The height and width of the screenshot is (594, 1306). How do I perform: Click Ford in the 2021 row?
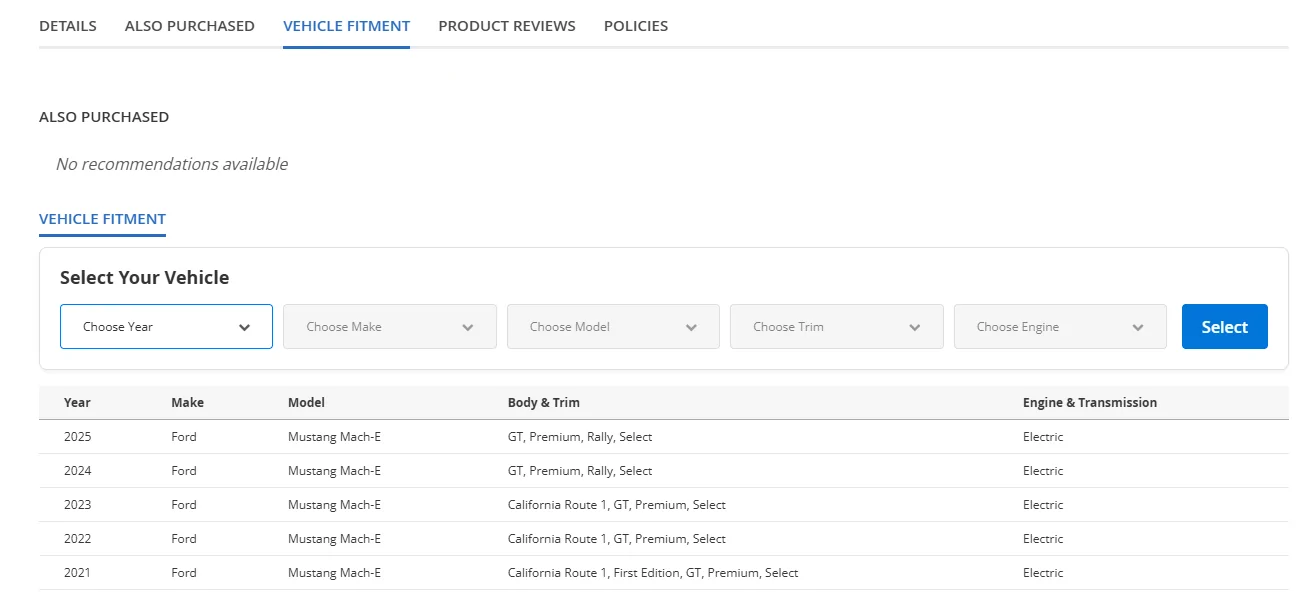click(x=184, y=573)
